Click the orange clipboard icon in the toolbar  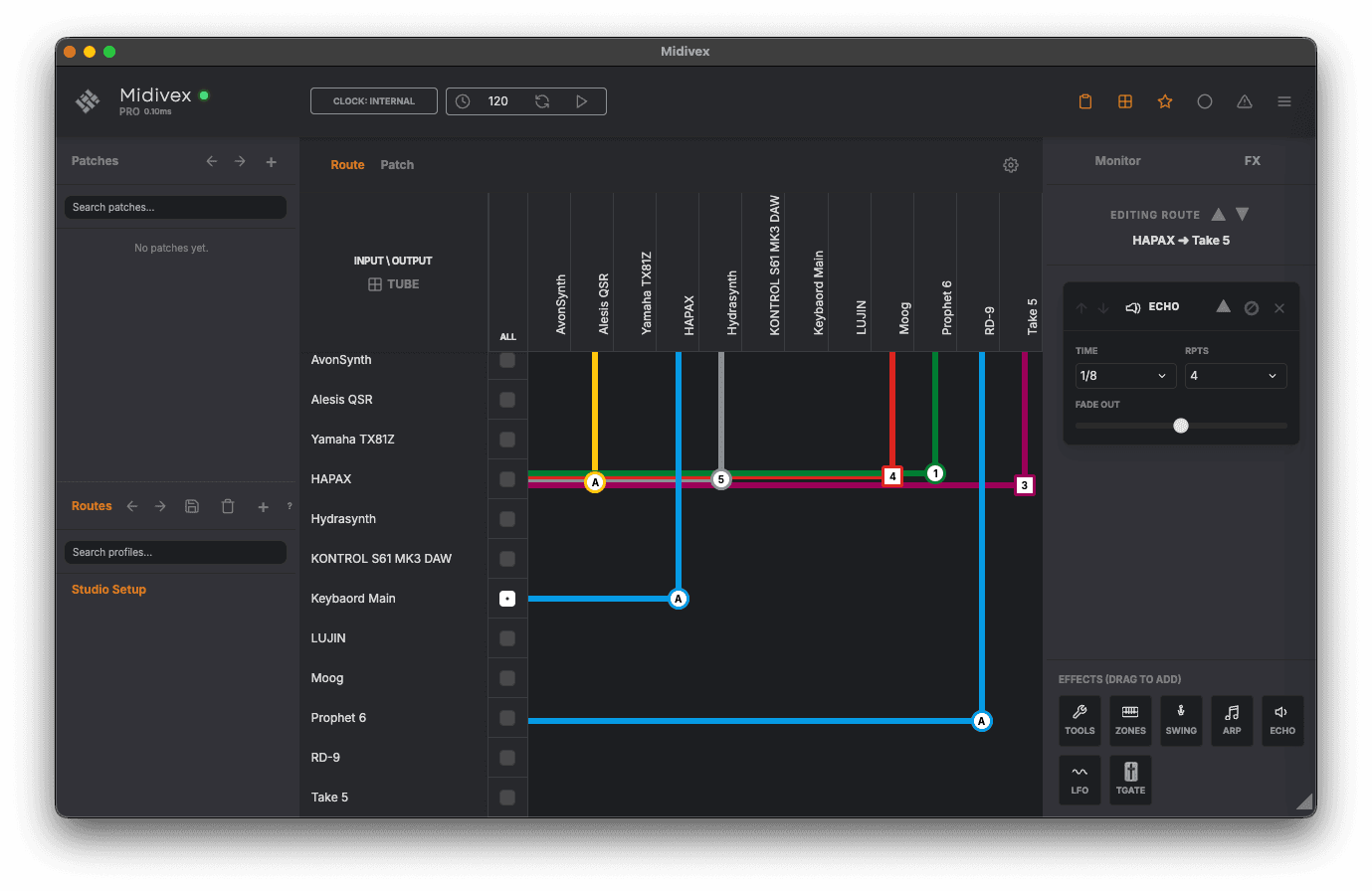(1085, 100)
